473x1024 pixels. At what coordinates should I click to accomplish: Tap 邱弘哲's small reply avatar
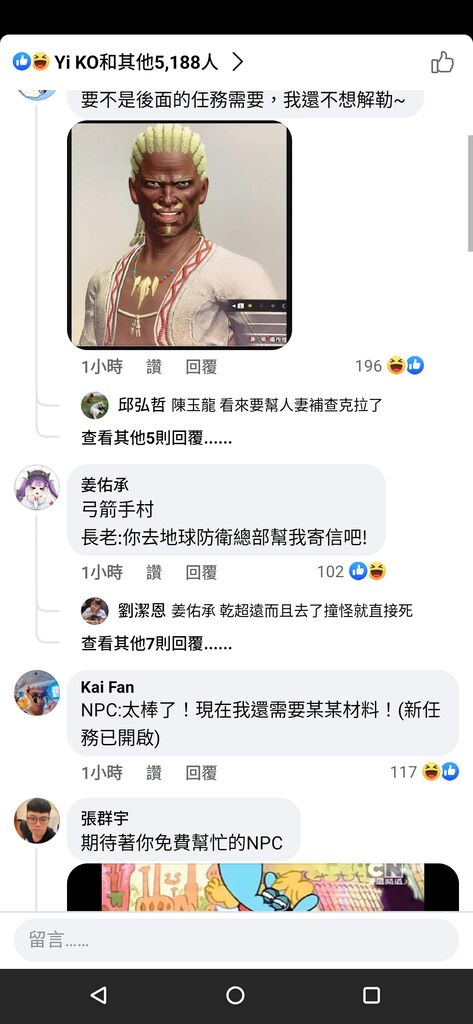coord(95,406)
